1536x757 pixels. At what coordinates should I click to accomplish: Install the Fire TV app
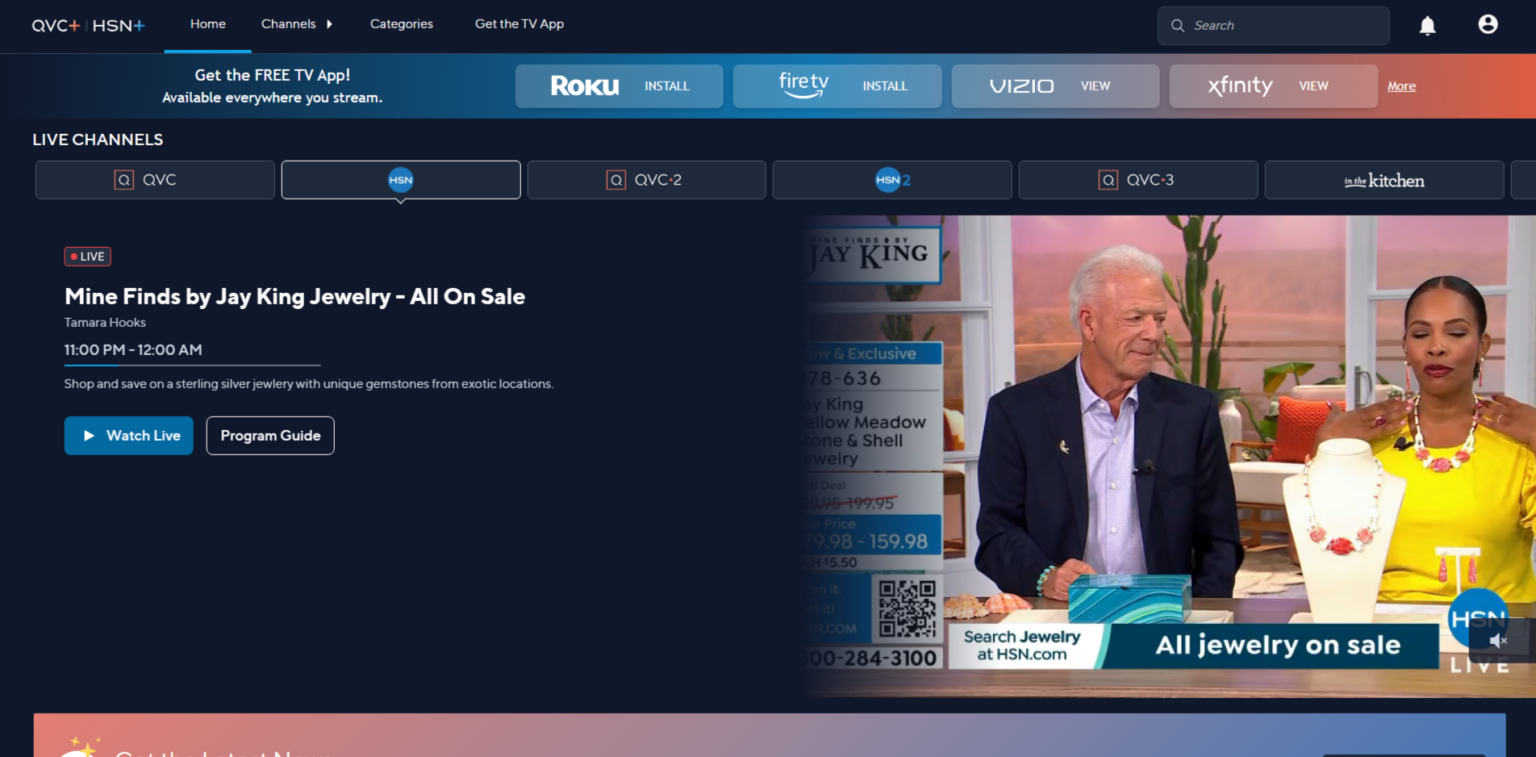837,86
